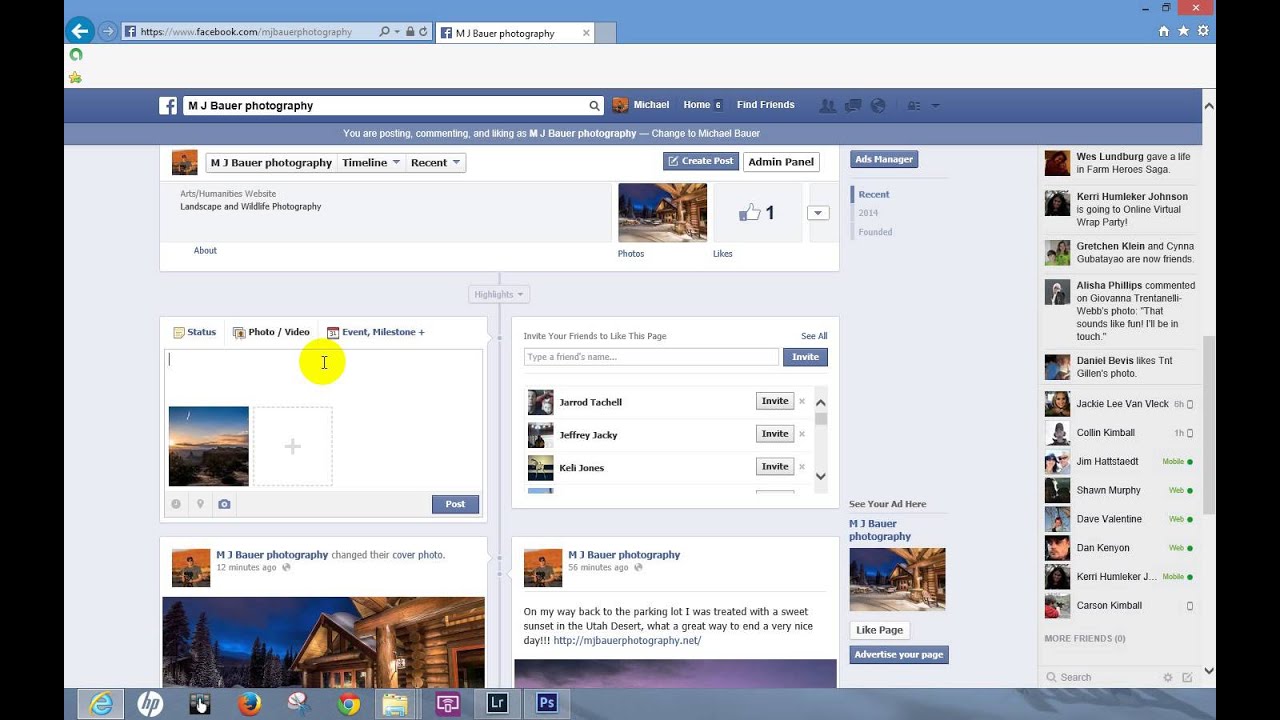The height and width of the screenshot is (720, 1280).
Task: Click the Type a friend's name field
Action: pyautogui.click(x=651, y=357)
